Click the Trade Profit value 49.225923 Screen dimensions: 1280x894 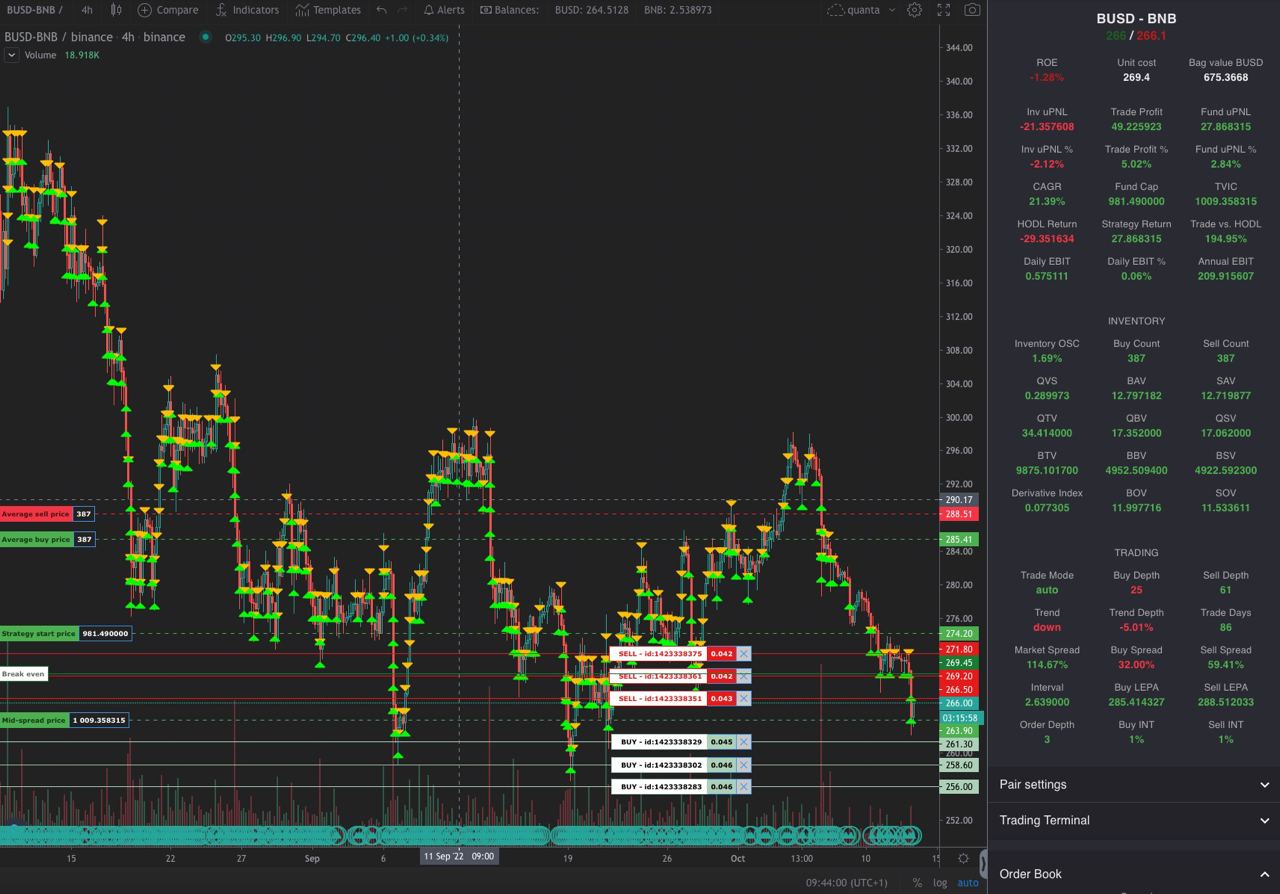[x=1136, y=127]
